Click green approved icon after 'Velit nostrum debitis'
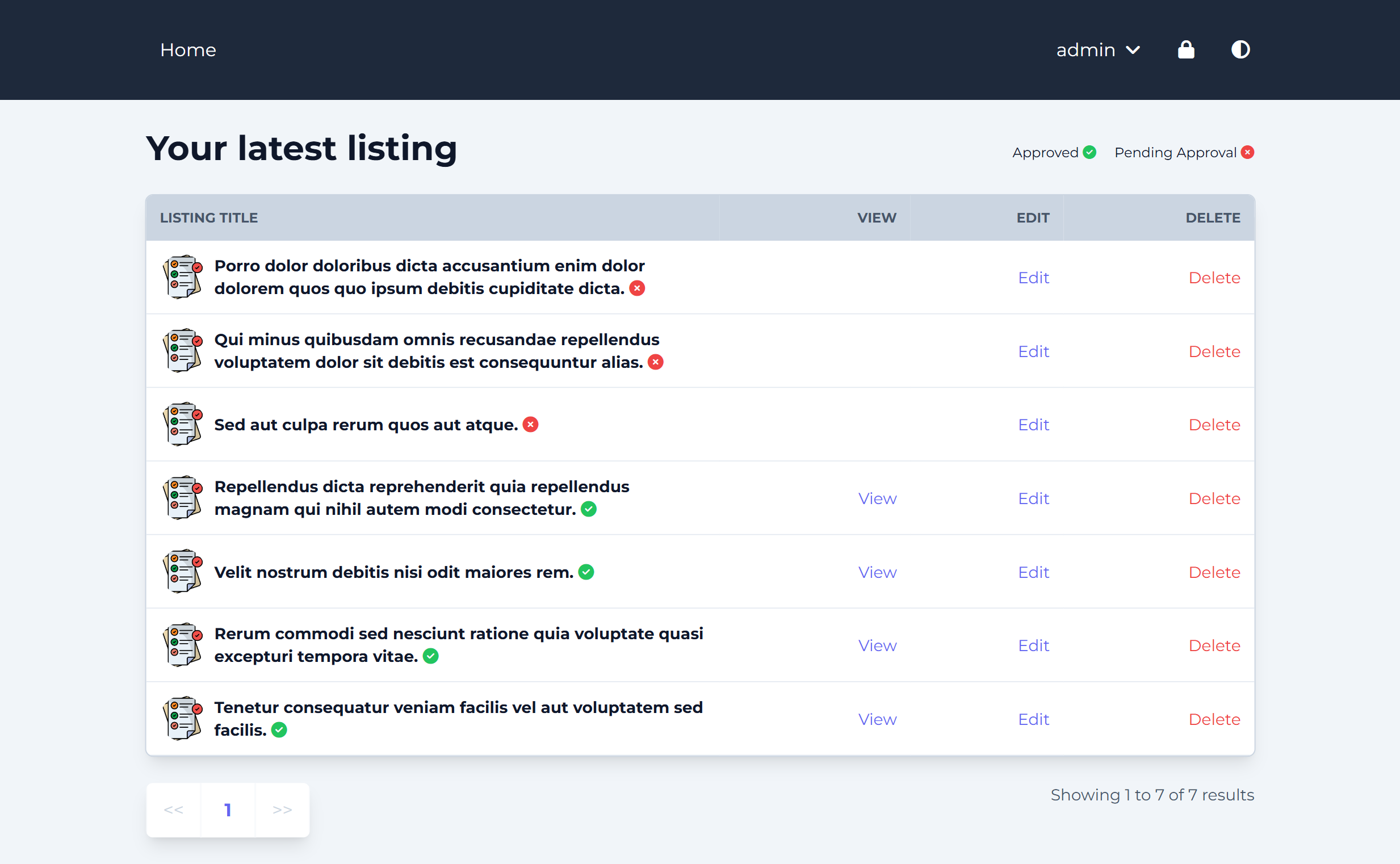Screen dimensions: 1400x864 coord(586,572)
